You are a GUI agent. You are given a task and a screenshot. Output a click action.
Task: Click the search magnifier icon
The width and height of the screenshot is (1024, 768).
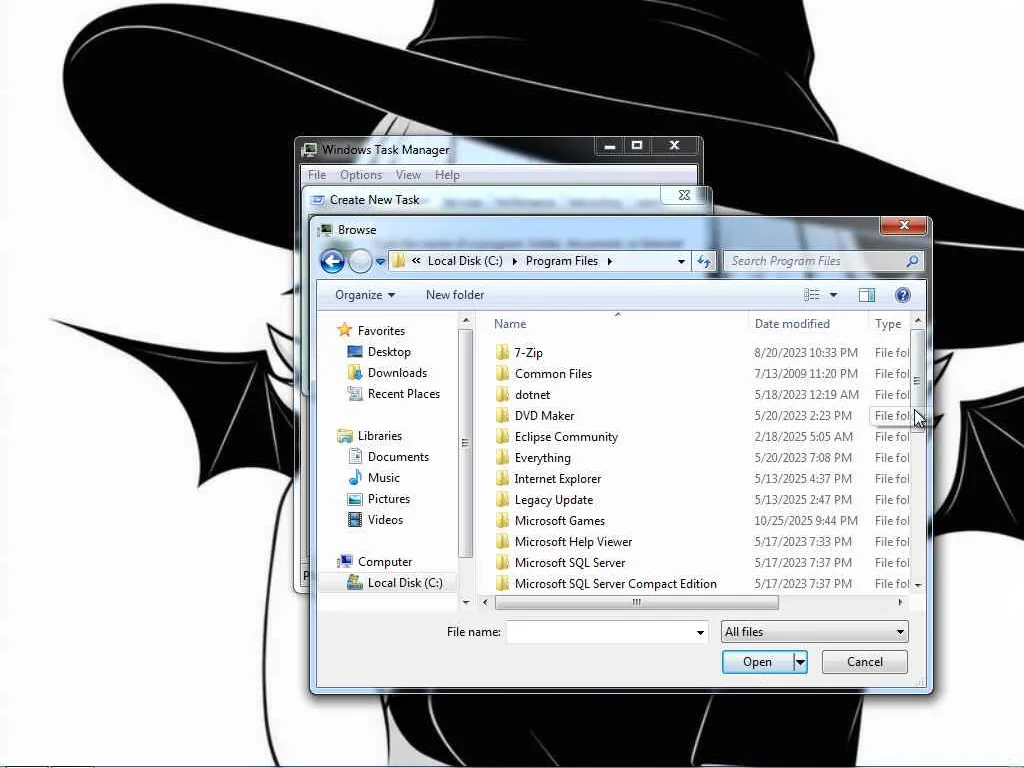[912, 261]
